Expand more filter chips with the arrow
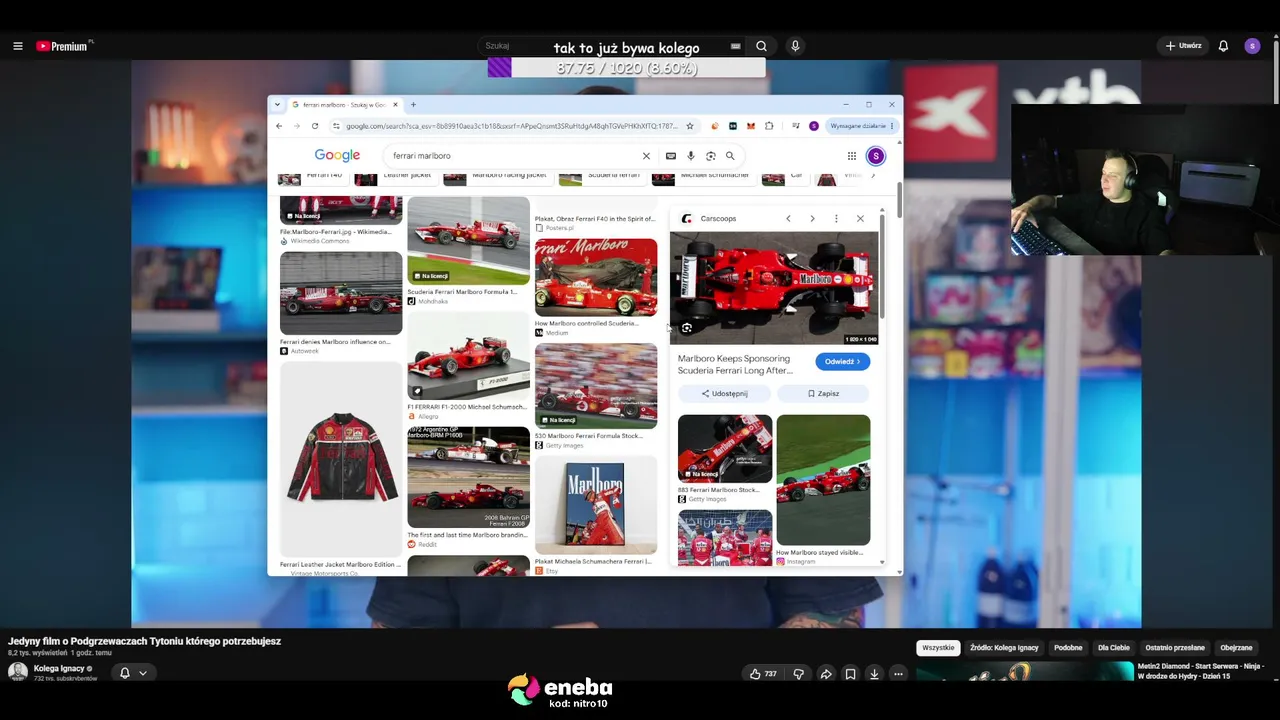The height and width of the screenshot is (720, 1280). tap(873, 177)
